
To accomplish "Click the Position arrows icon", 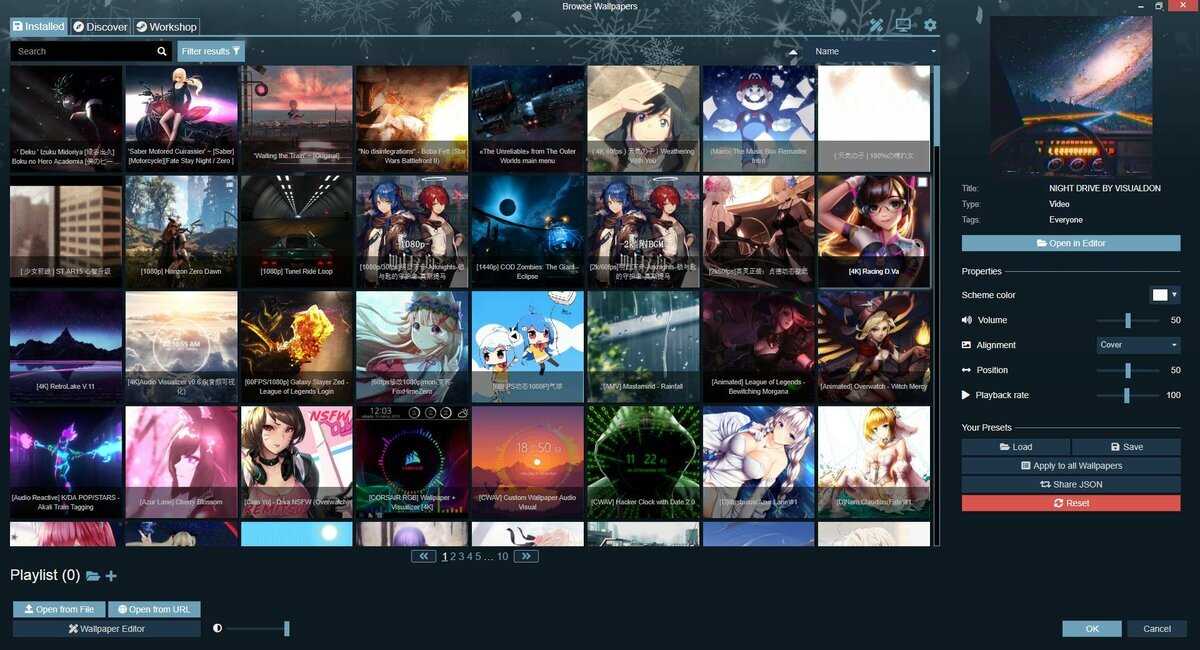I will 967,370.
